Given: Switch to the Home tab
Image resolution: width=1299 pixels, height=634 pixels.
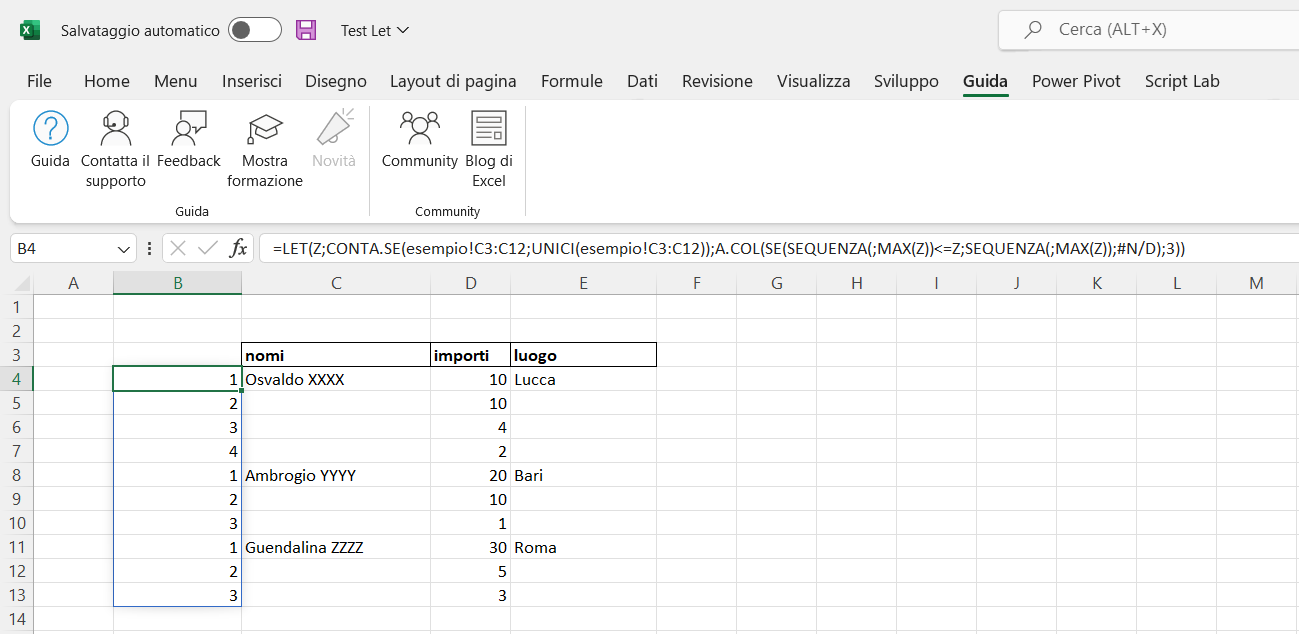Looking at the screenshot, I should (x=107, y=81).
